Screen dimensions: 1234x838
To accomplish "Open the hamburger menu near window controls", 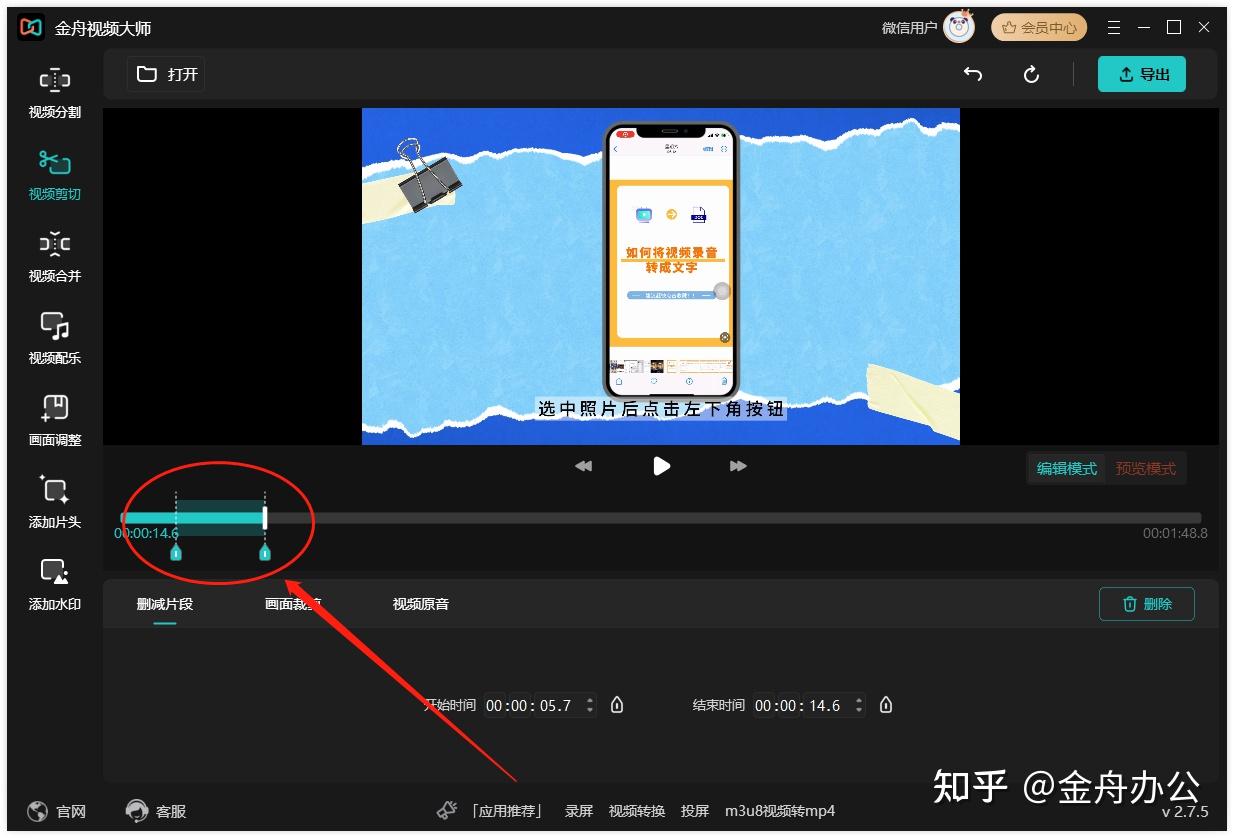I will 1114,27.
